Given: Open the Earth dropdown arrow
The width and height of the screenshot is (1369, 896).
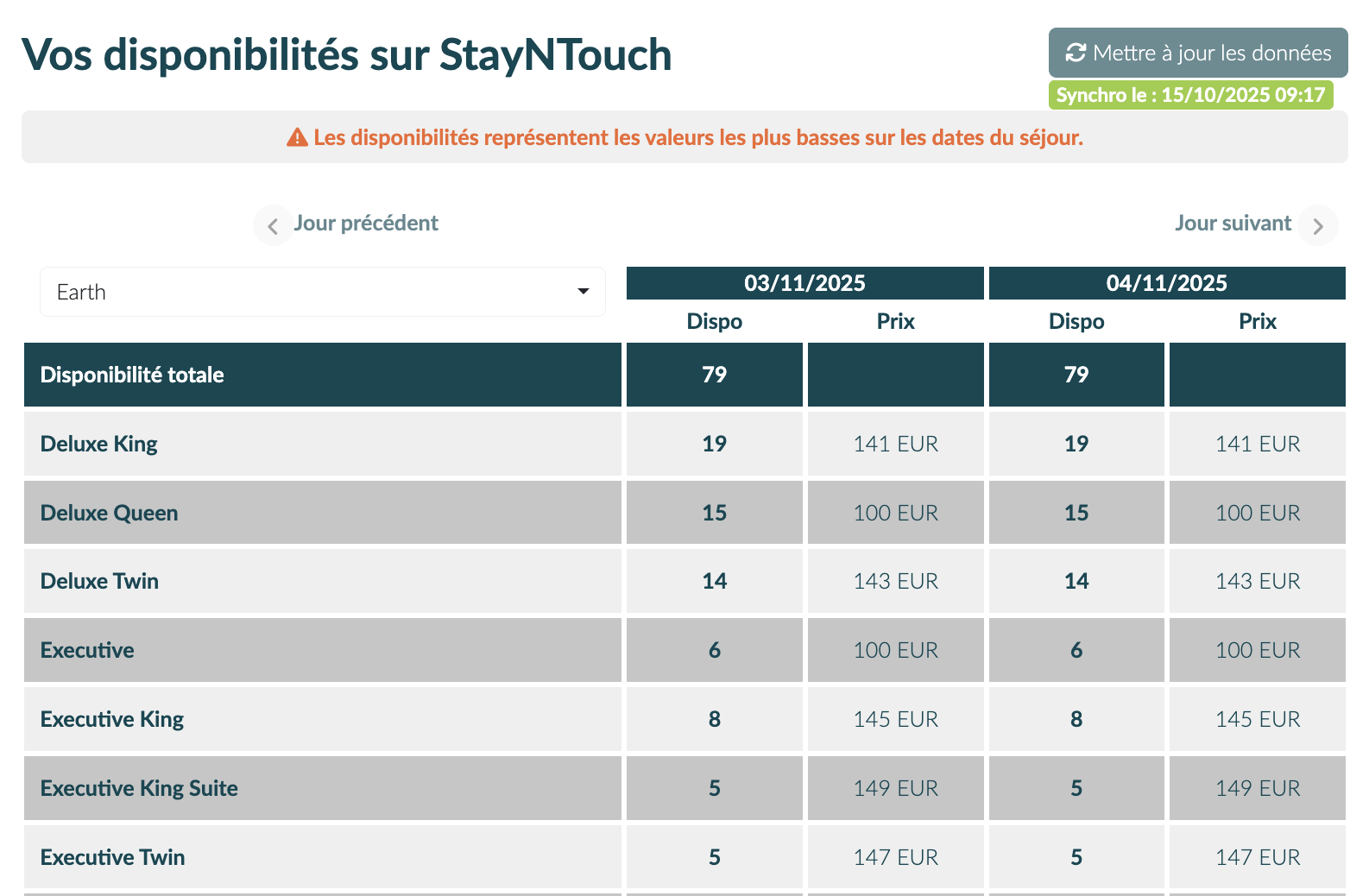Looking at the screenshot, I should (584, 292).
